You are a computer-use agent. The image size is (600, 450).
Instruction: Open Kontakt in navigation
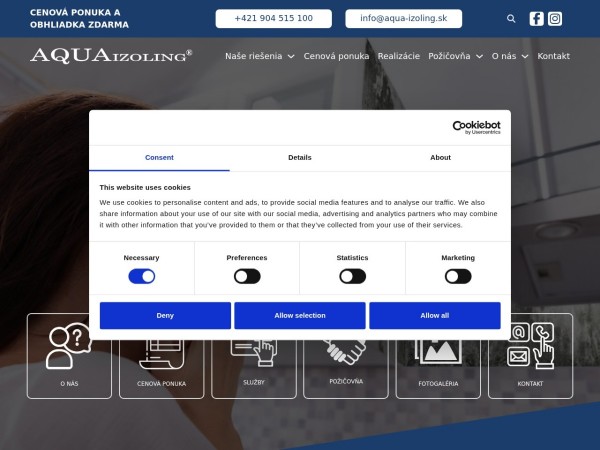(553, 56)
